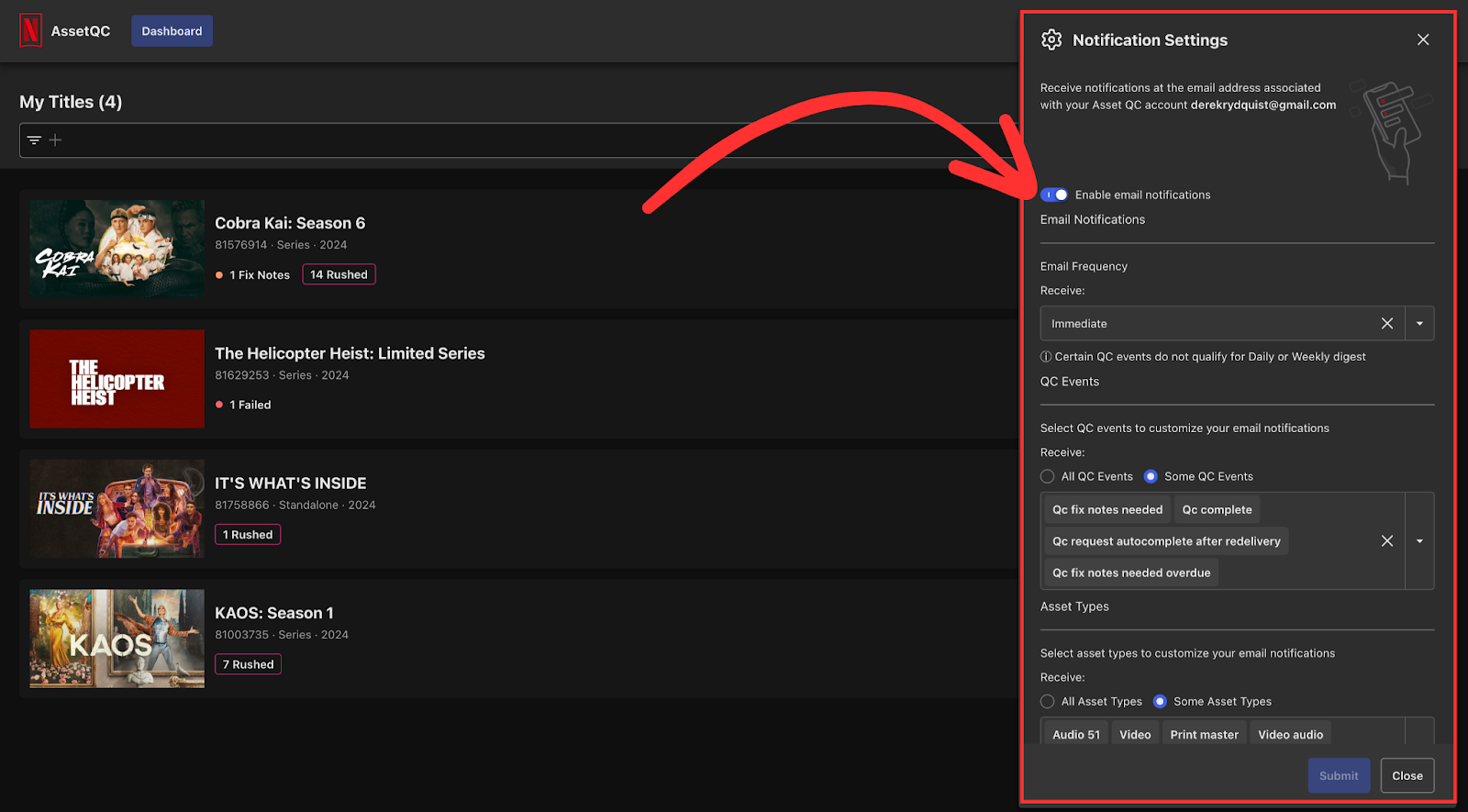
Task: Click the AssetQC app name
Action: [81, 31]
